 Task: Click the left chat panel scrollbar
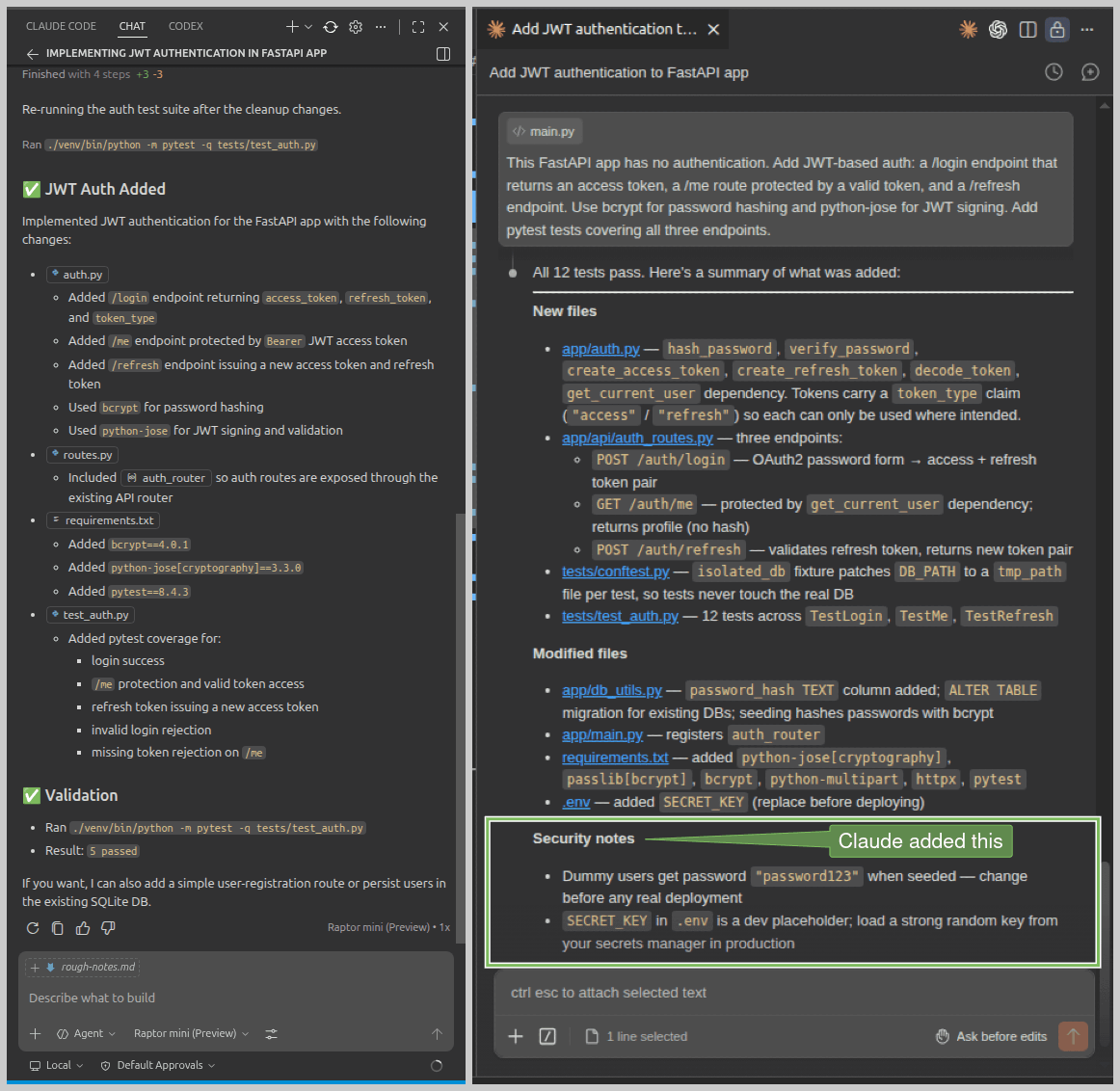click(461, 729)
